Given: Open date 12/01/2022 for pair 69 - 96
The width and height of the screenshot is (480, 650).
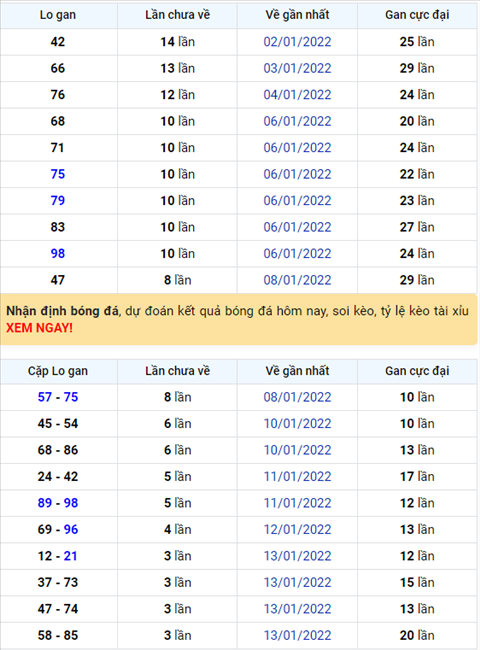Looking at the screenshot, I should coord(297,529).
